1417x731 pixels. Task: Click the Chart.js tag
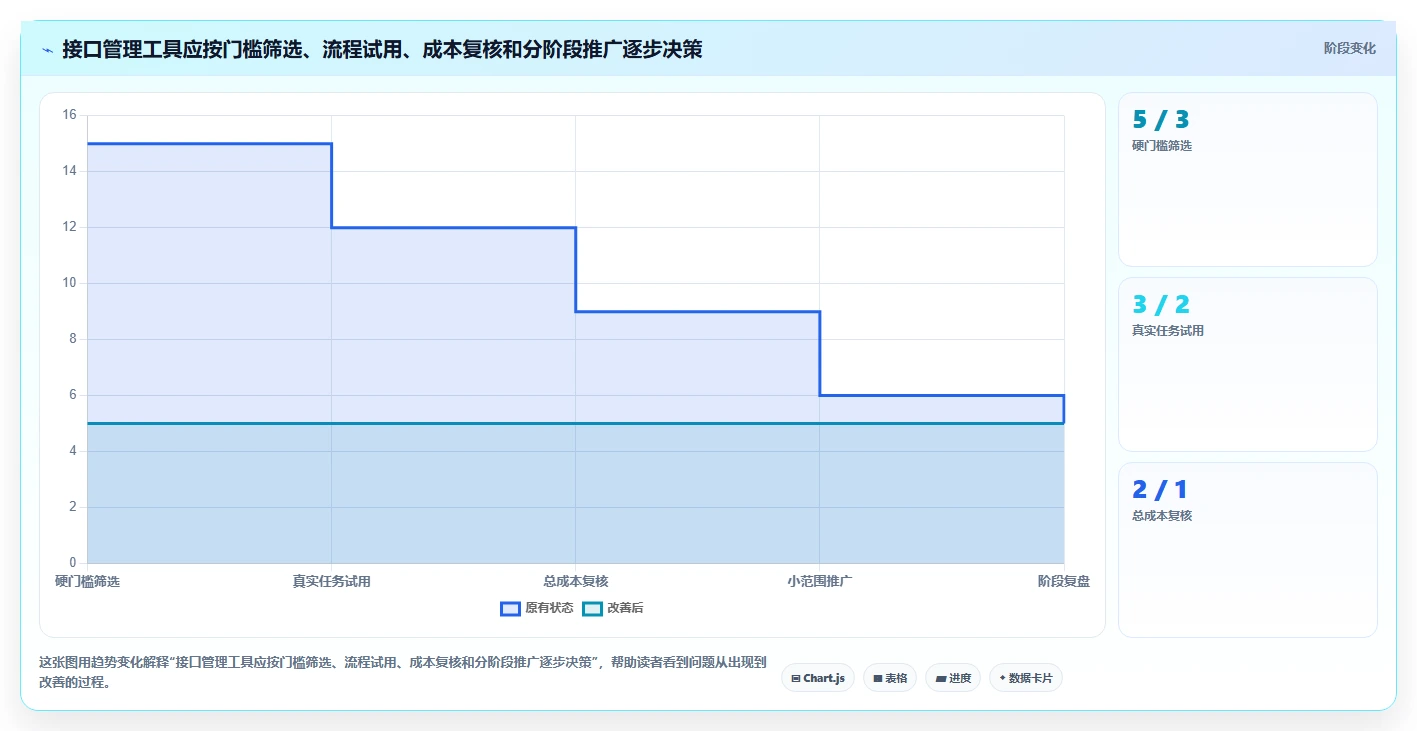(818, 678)
